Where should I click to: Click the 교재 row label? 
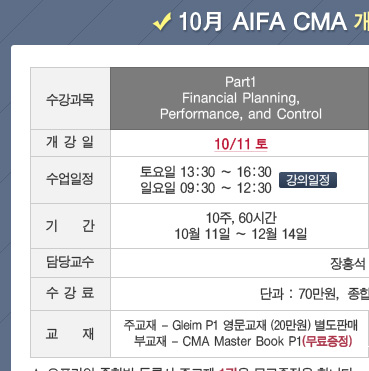[x=70, y=333]
